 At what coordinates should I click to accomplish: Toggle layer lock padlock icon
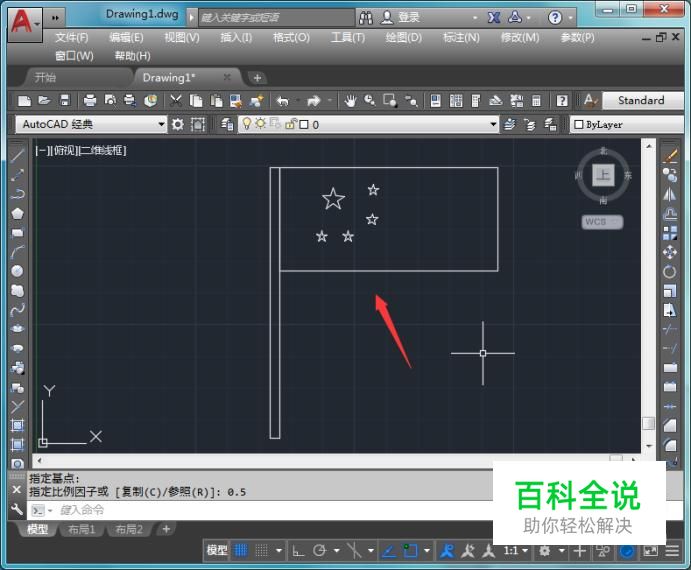[x=290, y=124]
